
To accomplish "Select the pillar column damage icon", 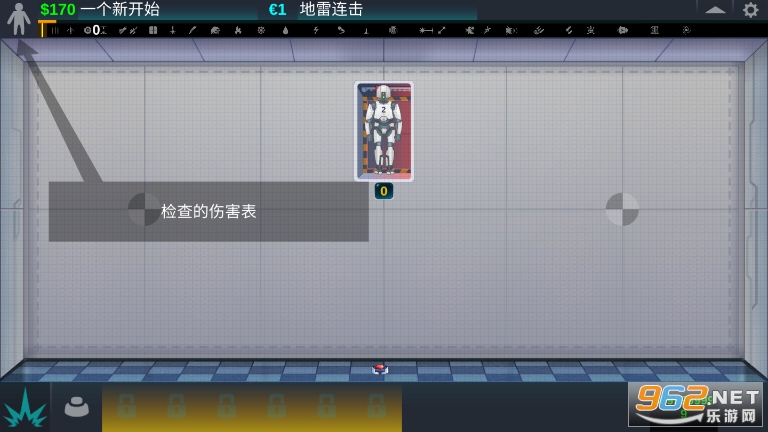I will click(x=654, y=30).
